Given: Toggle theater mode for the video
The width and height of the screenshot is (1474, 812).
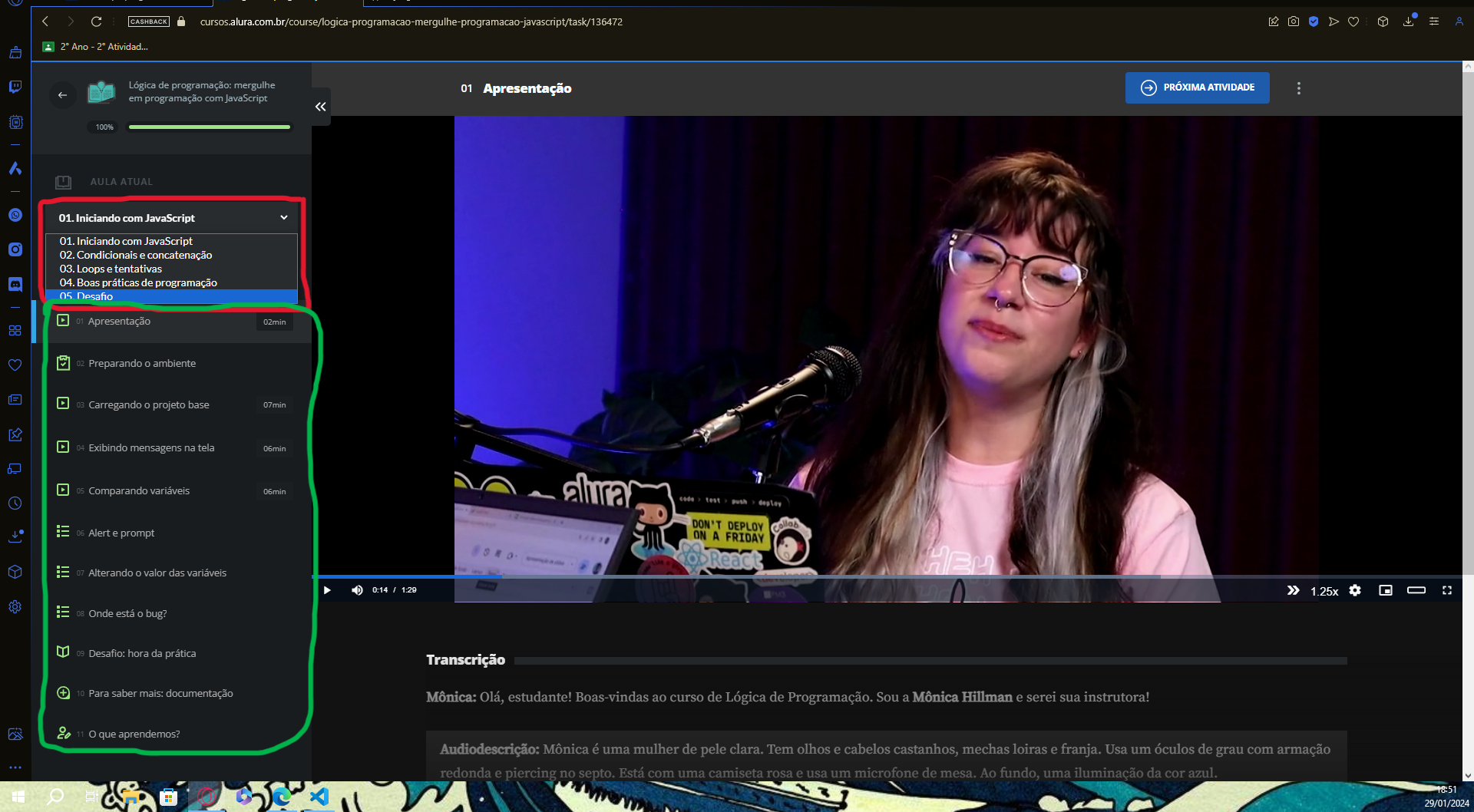Looking at the screenshot, I should click(1416, 590).
